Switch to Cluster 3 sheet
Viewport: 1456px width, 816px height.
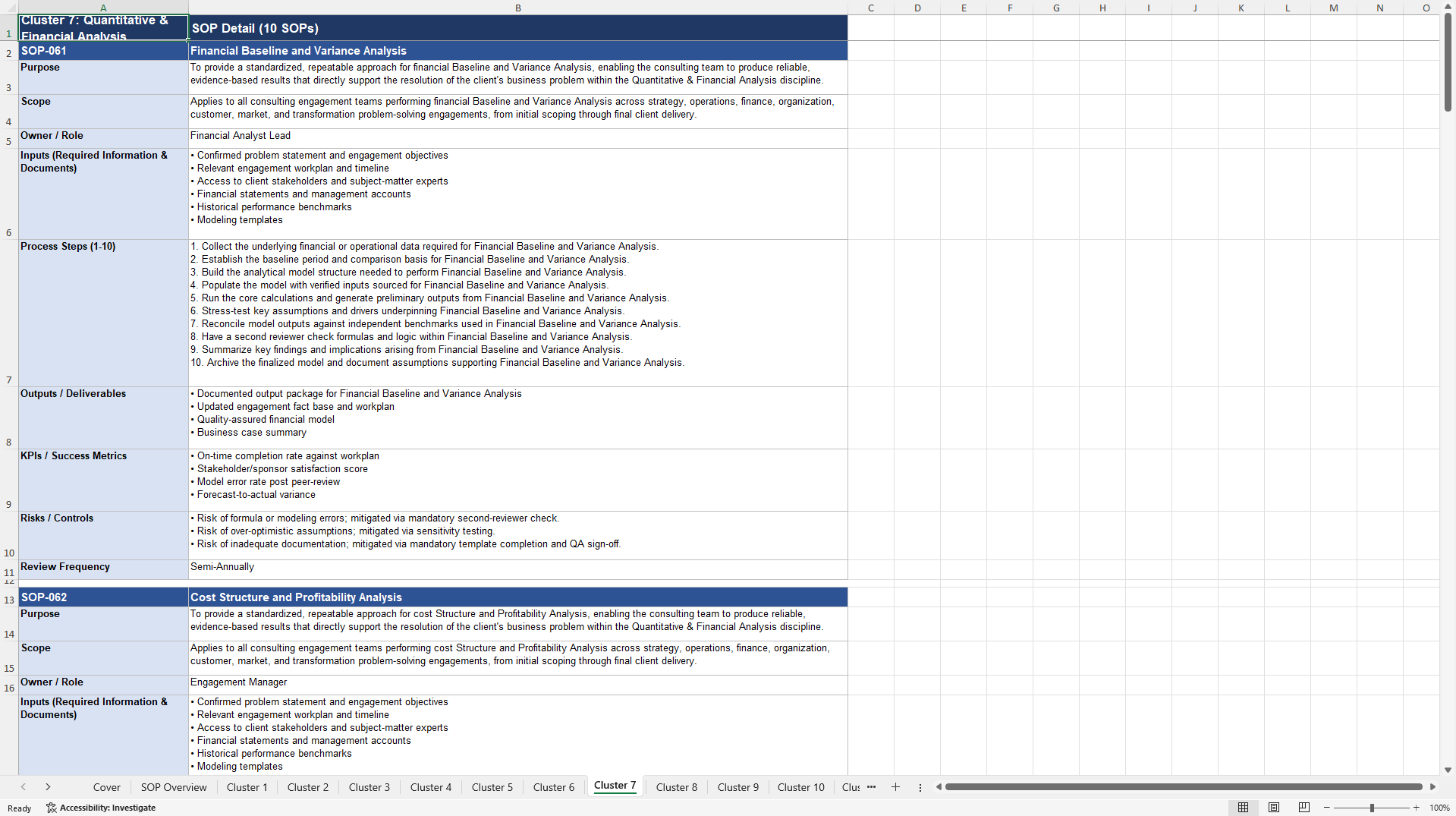pyautogui.click(x=370, y=787)
